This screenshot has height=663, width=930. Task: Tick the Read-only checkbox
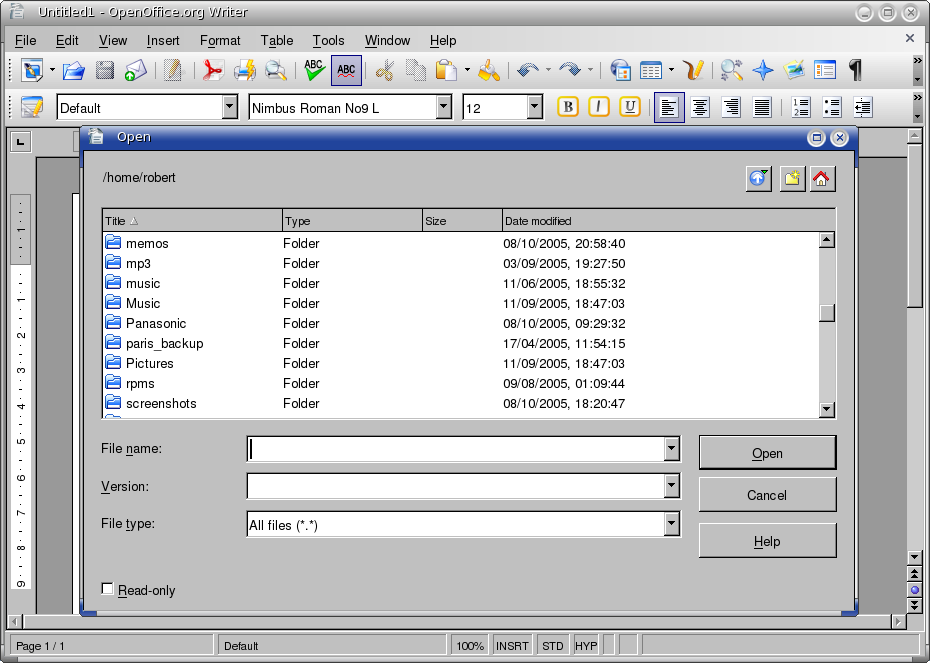tap(107, 589)
